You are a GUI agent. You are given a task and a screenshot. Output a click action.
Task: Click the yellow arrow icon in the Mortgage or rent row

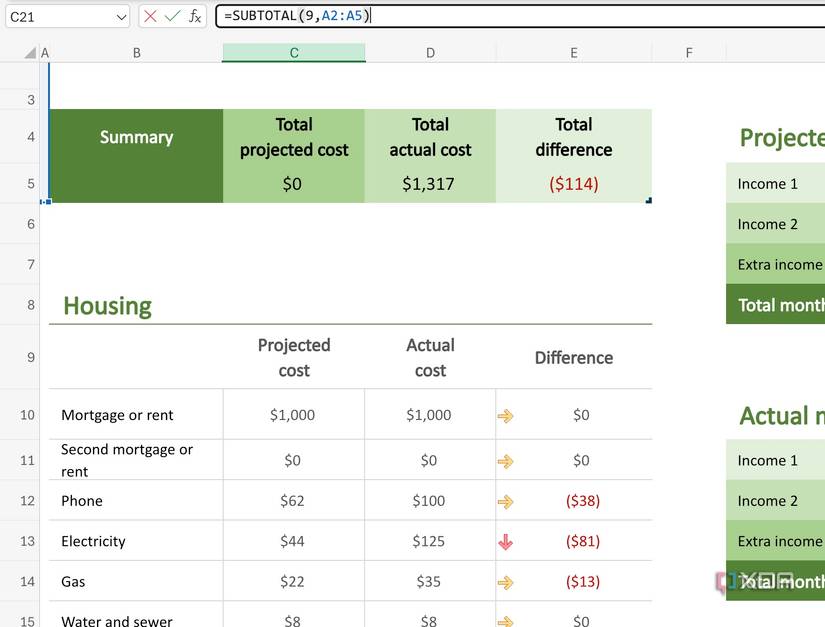[x=505, y=416]
